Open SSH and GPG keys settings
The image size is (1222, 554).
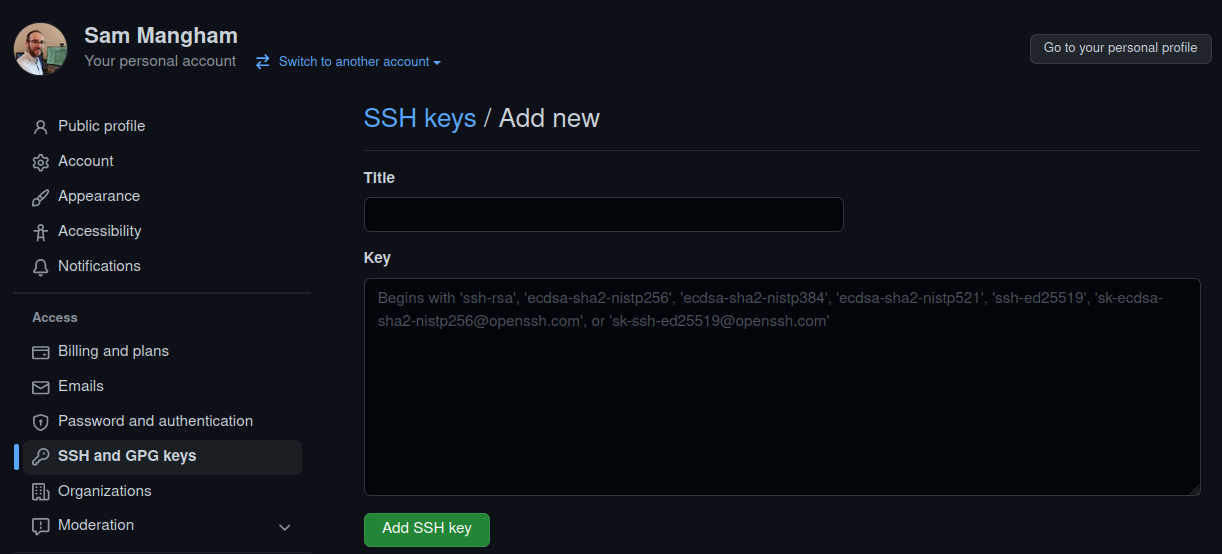coord(127,456)
